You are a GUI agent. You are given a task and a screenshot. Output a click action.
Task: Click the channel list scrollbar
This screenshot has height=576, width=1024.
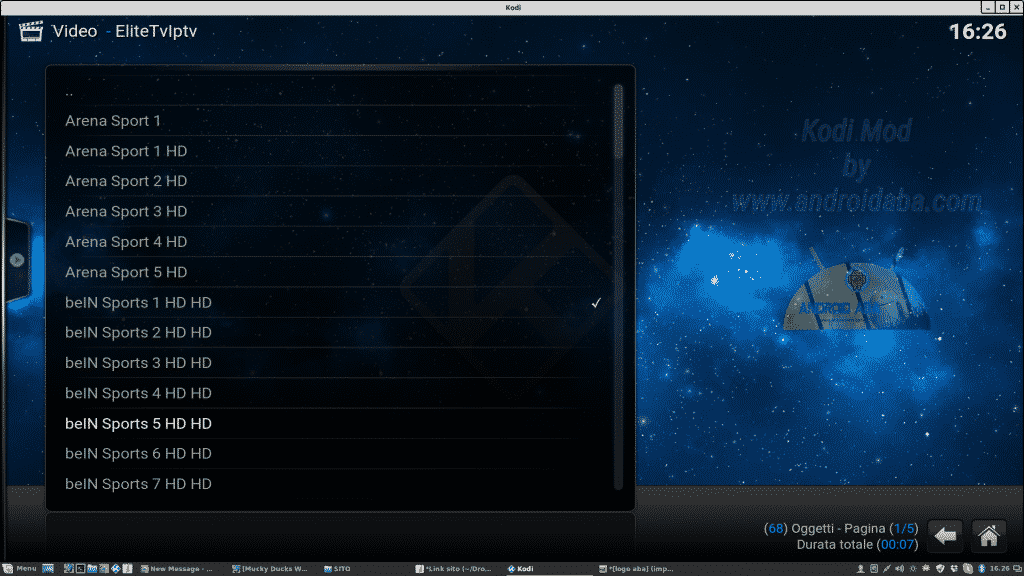pyautogui.click(x=618, y=287)
